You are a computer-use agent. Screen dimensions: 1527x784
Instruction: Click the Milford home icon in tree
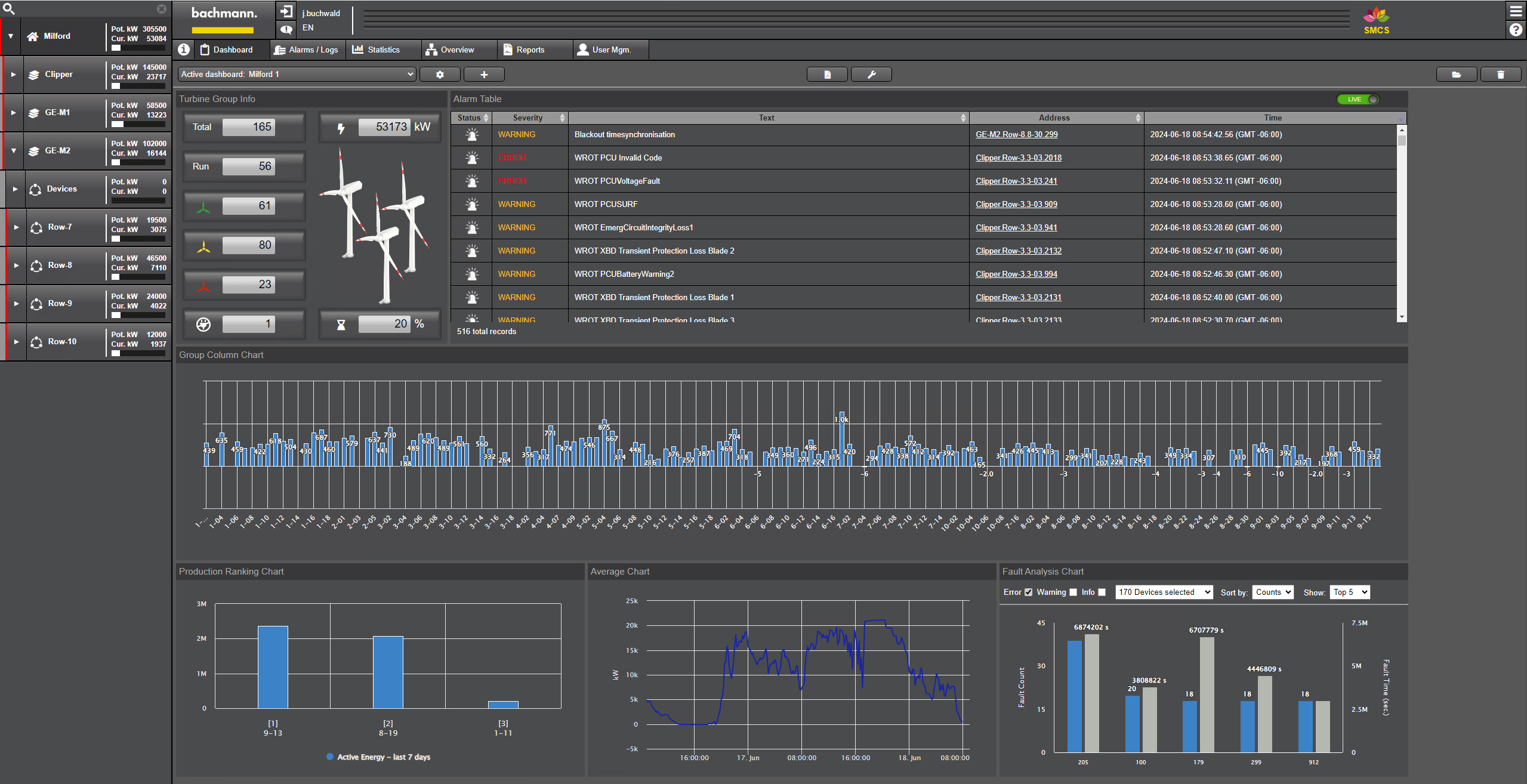[x=33, y=36]
